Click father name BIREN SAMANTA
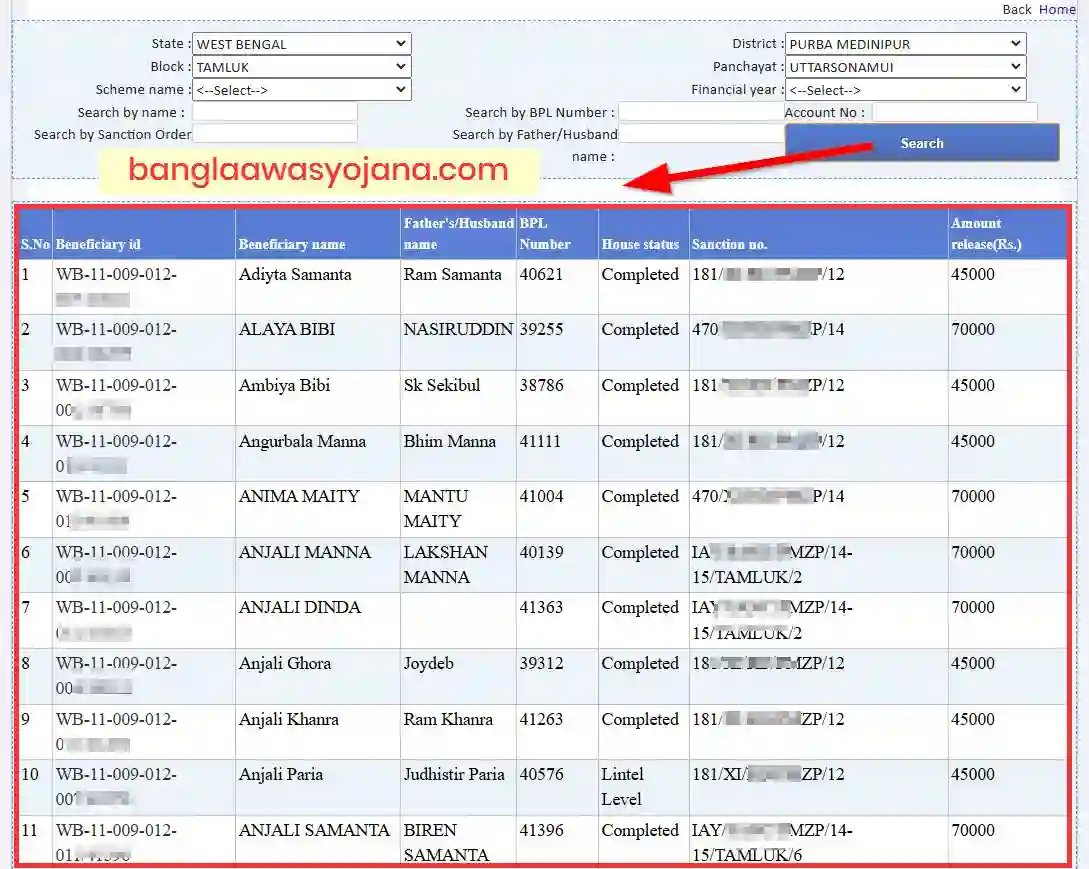 [x=446, y=843]
